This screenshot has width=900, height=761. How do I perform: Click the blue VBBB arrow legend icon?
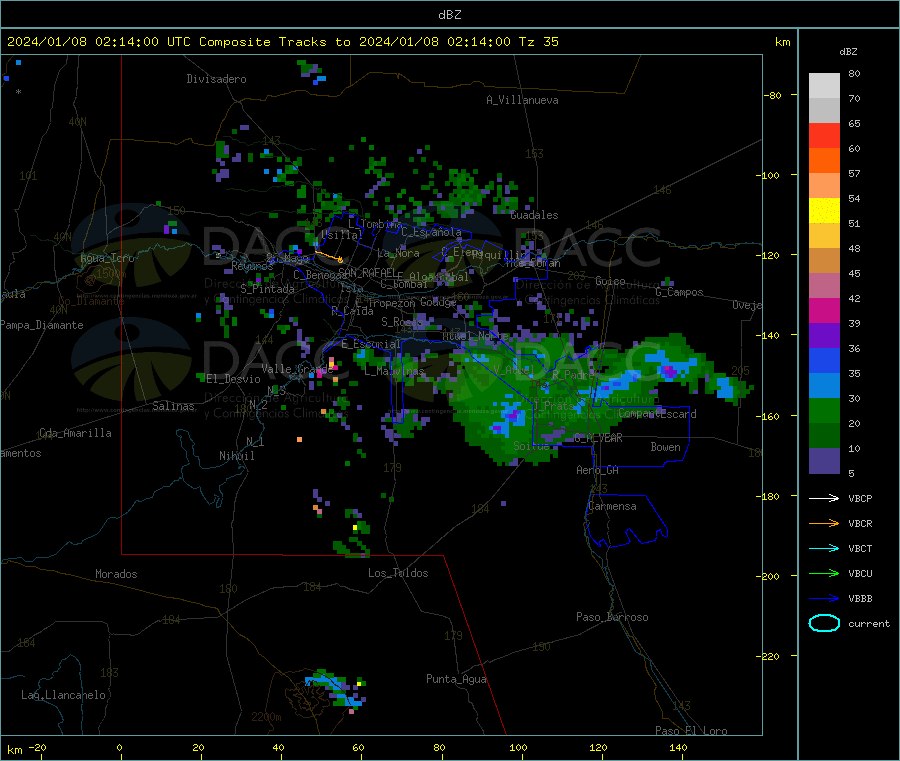(x=824, y=599)
